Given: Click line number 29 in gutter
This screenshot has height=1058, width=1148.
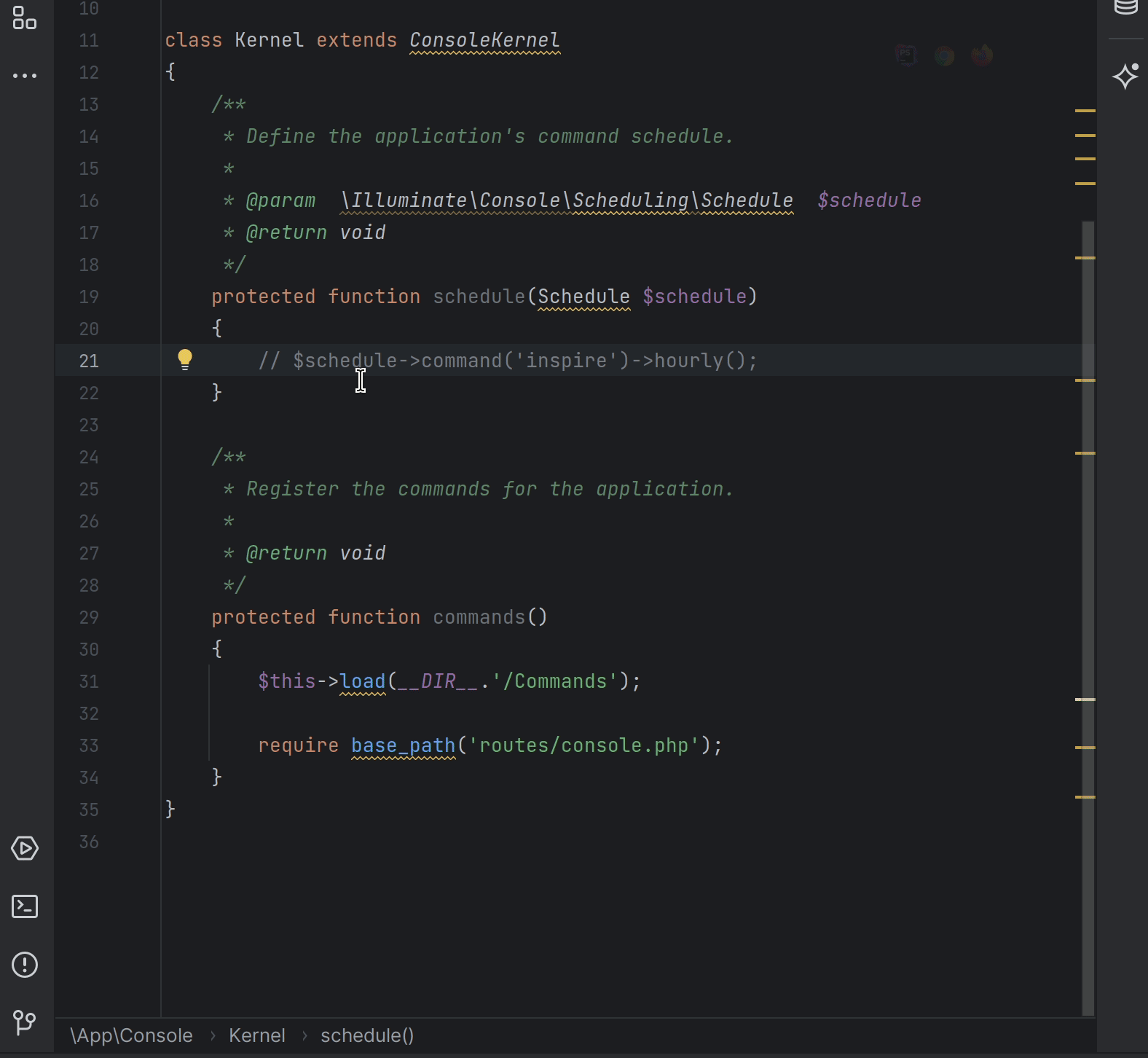Looking at the screenshot, I should (89, 617).
